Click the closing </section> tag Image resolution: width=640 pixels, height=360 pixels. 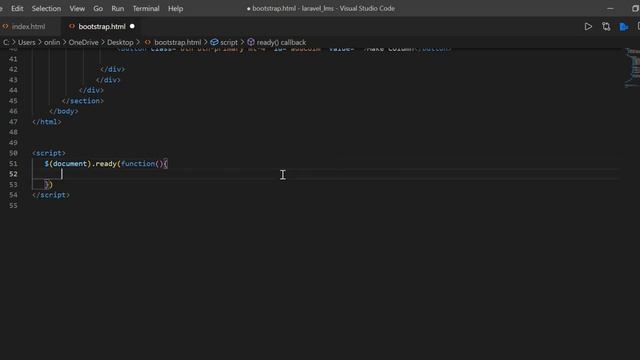coord(83,101)
